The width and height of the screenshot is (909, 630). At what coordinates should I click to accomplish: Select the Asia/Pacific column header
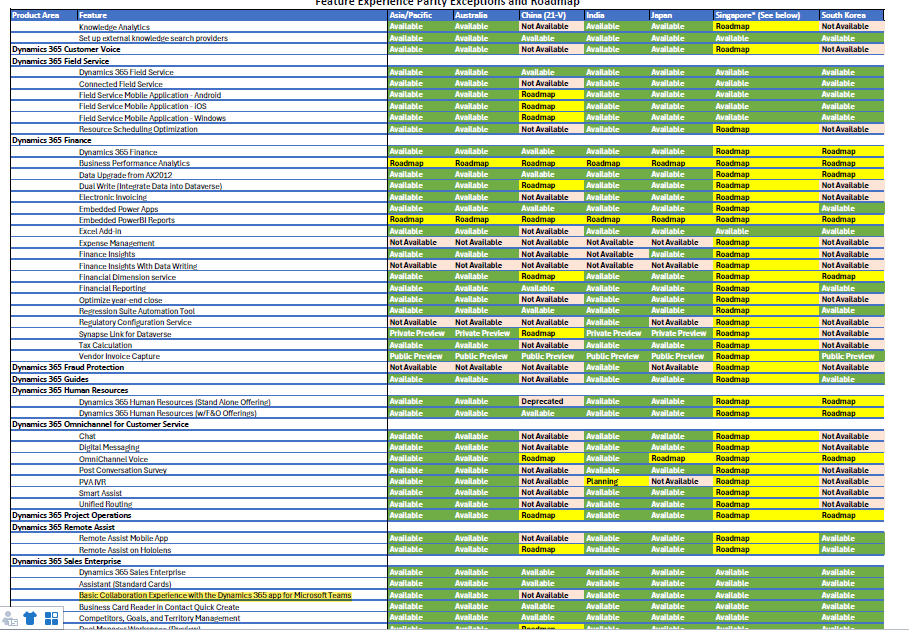pos(420,15)
